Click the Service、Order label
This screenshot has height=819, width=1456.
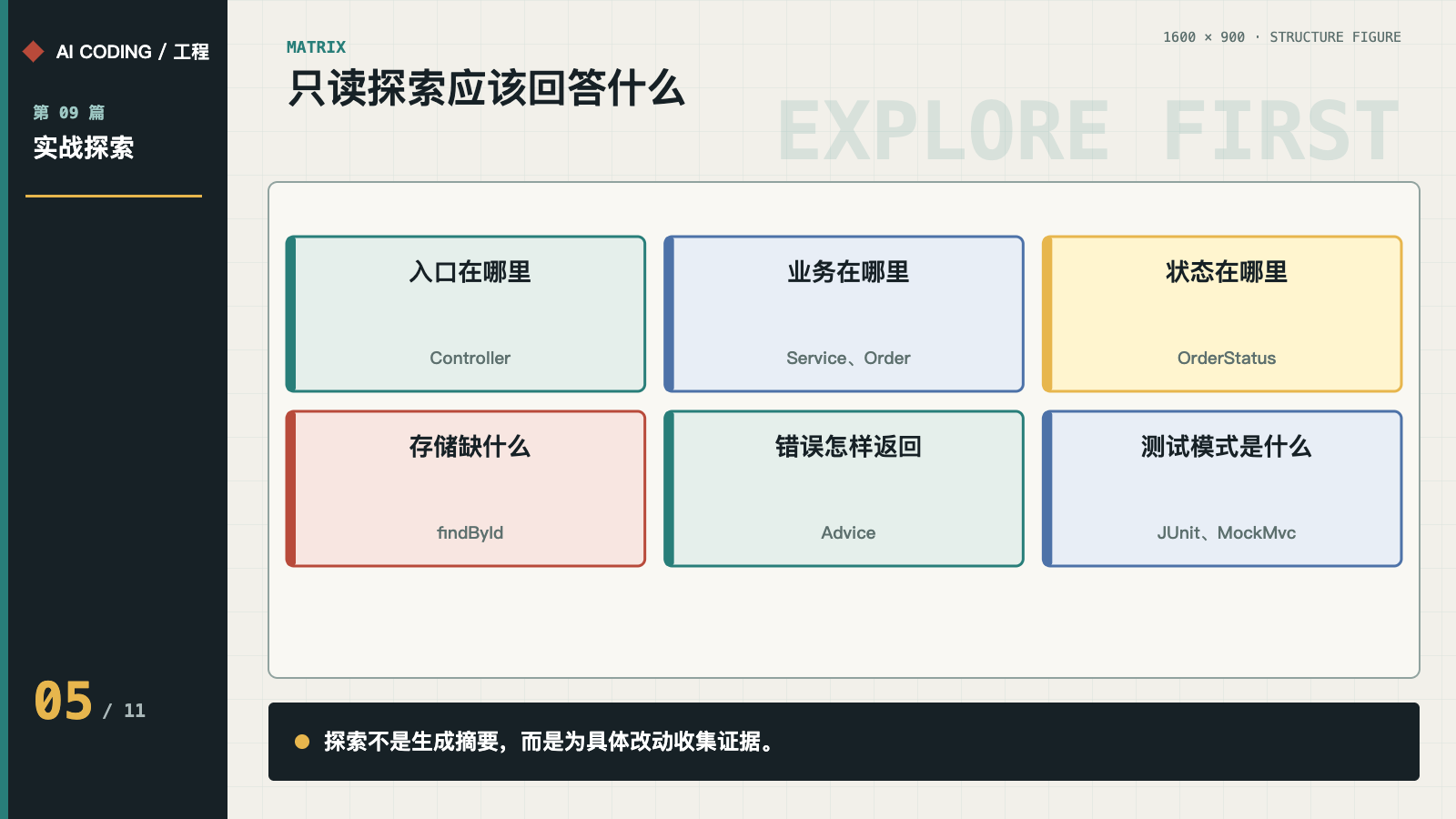click(x=848, y=358)
